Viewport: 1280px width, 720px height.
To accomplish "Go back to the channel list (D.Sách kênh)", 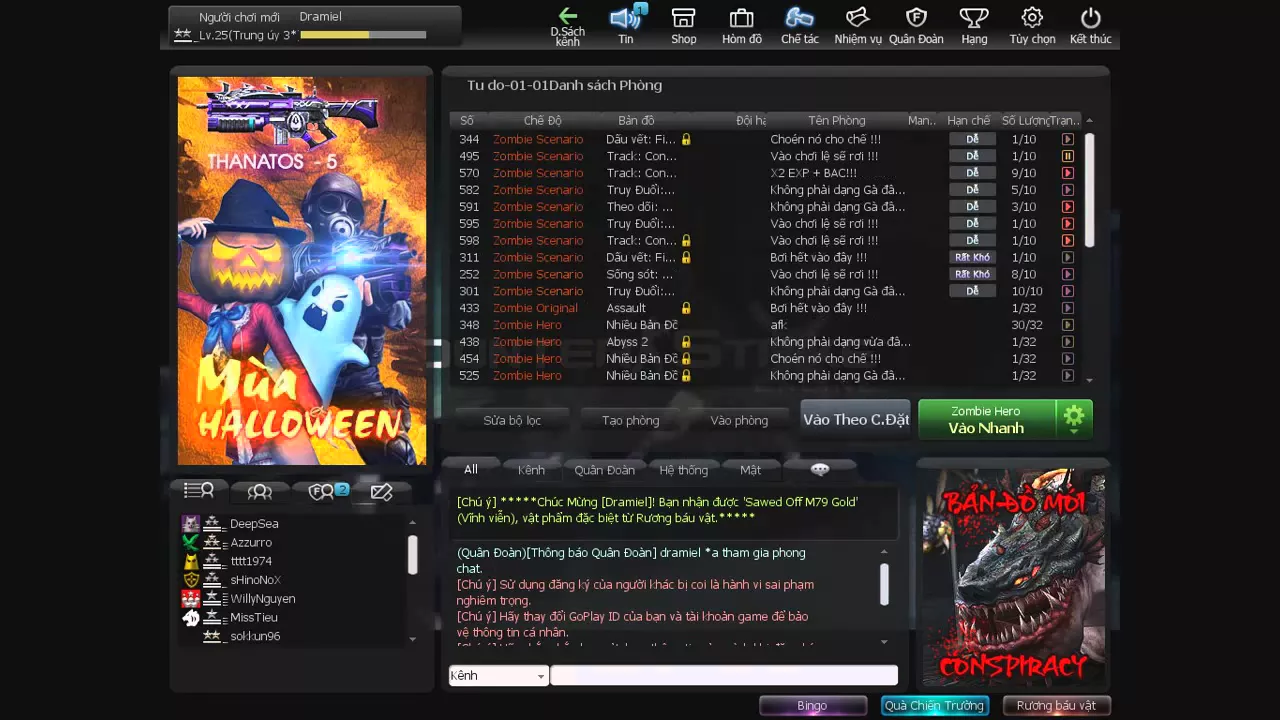I will pos(568,27).
